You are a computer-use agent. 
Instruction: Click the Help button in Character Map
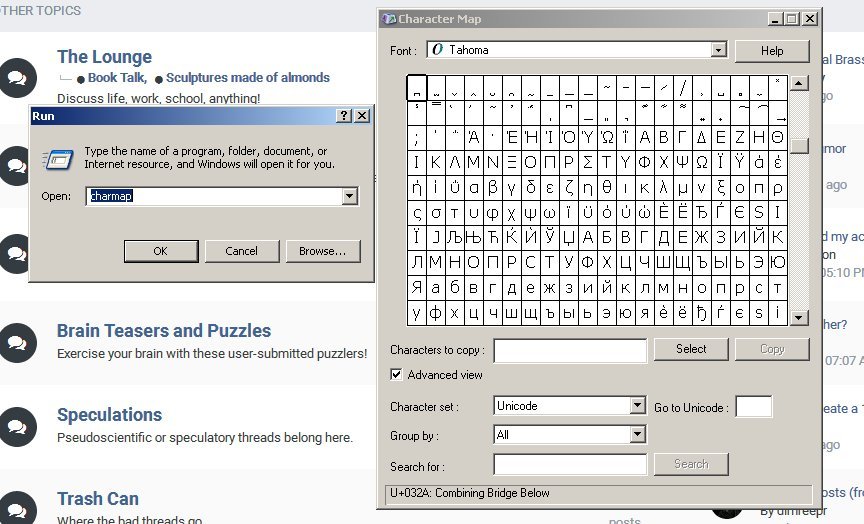[772, 51]
